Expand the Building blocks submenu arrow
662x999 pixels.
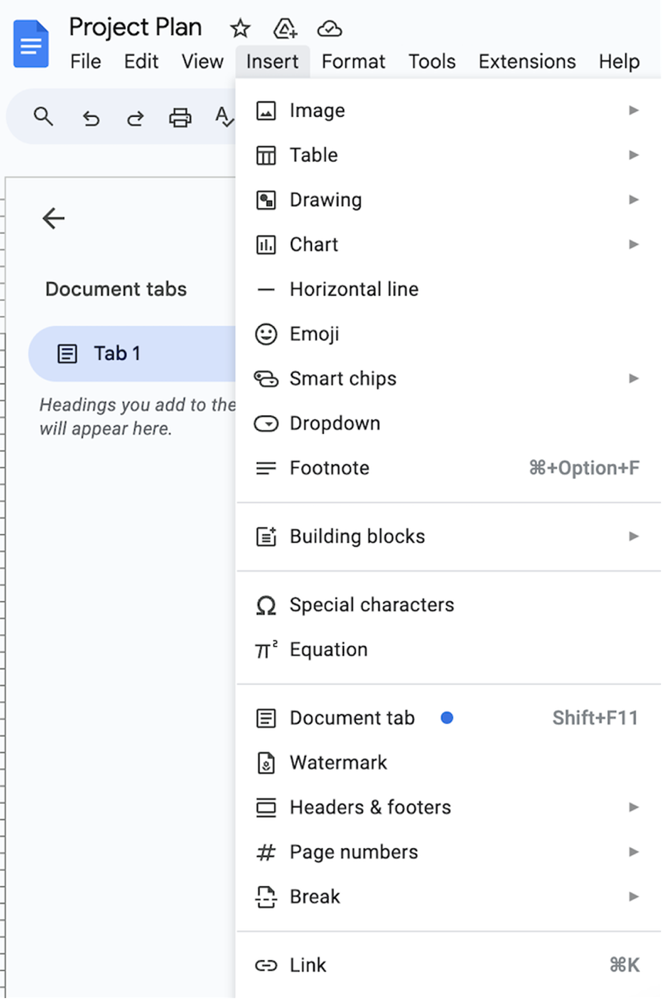pyautogui.click(x=633, y=536)
